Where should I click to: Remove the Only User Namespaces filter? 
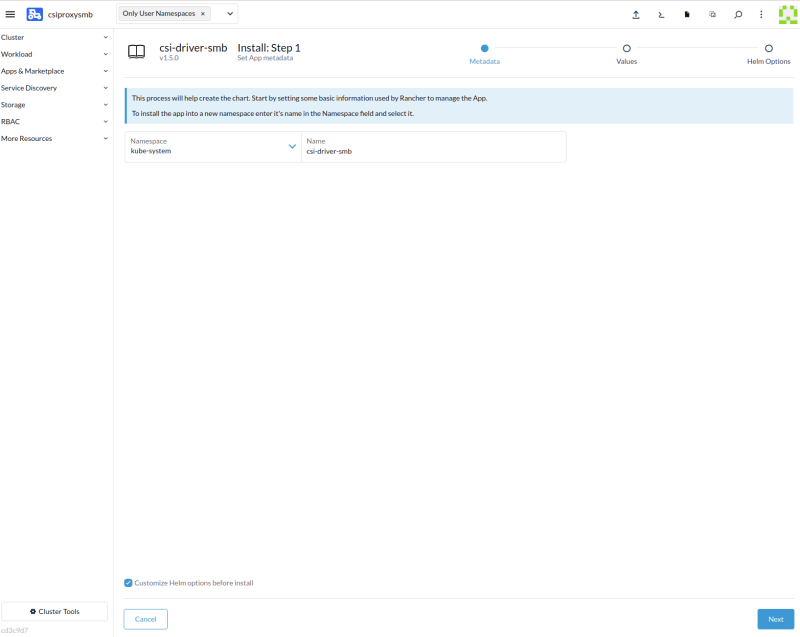click(203, 14)
